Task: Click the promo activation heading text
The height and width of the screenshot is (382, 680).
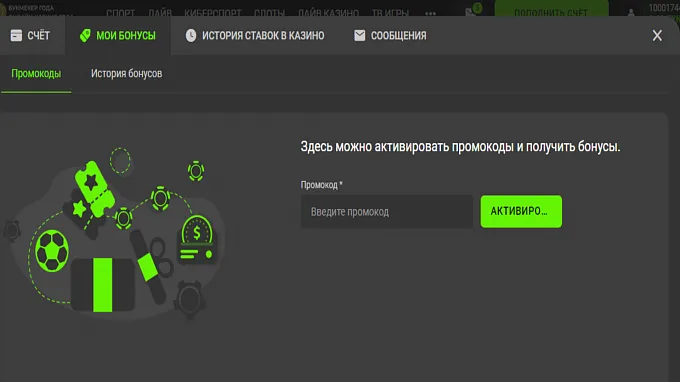Action: point(460,147)
